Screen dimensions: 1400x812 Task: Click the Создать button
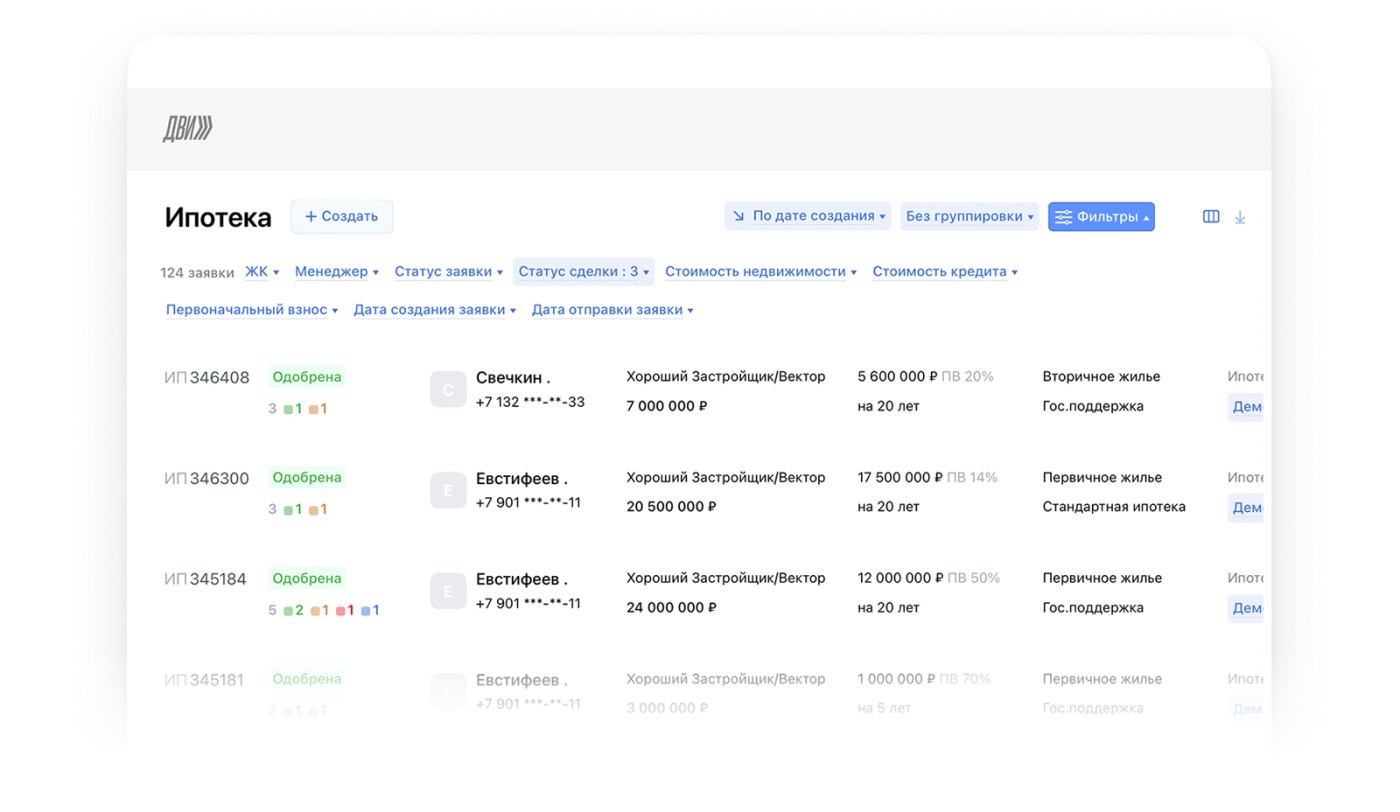coord(342,216)
